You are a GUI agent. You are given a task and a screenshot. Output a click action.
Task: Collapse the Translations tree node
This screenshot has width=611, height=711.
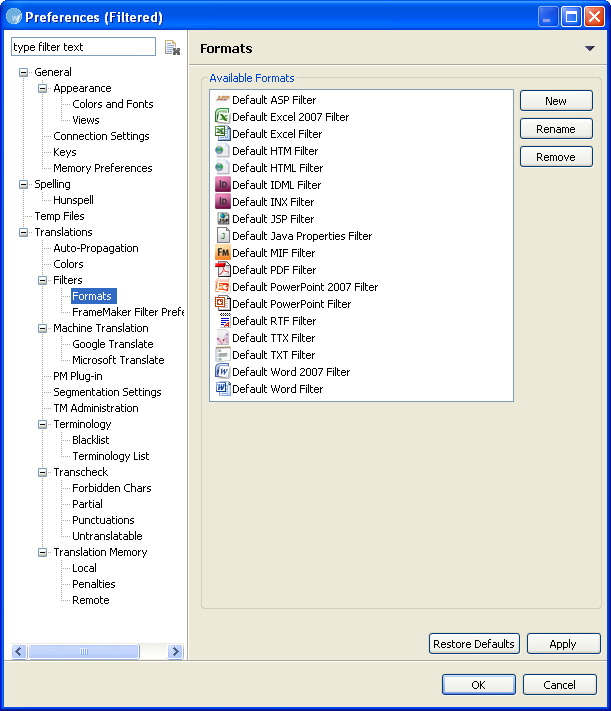click(23, 232)
